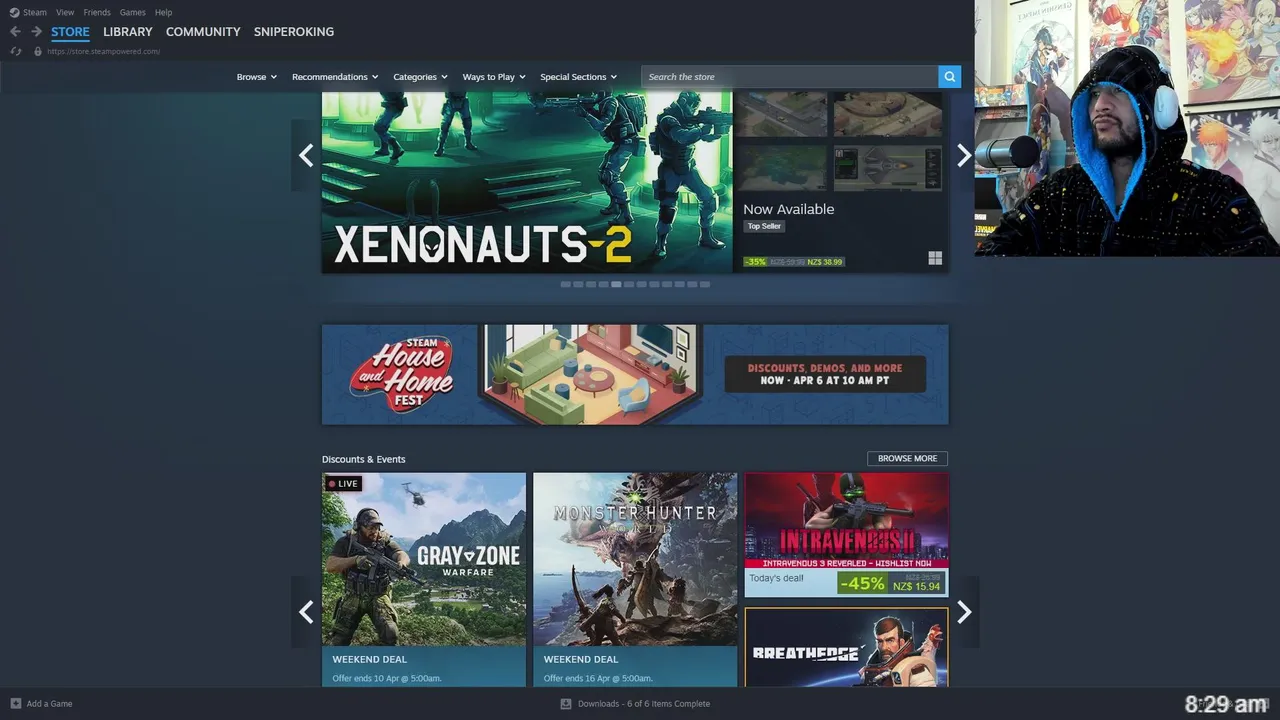Open the View menu

(x=65, y=12)
